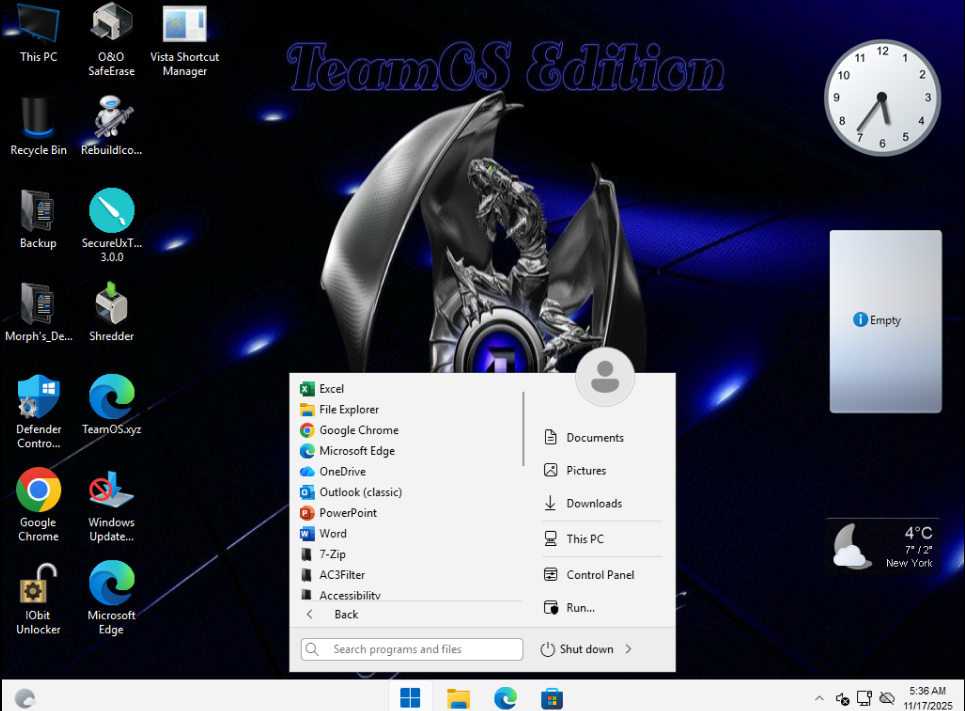965x711 pixels.
Task: Click the Windows Start button in taskbar
Action: click(410, 697)
